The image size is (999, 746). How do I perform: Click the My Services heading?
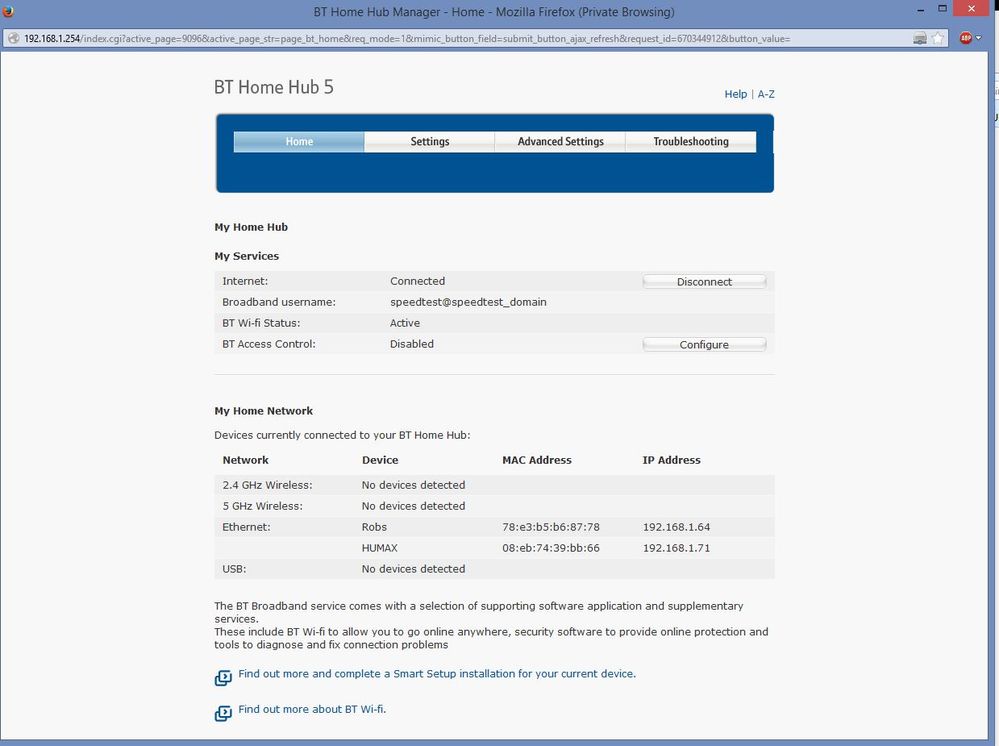point(247,256)
